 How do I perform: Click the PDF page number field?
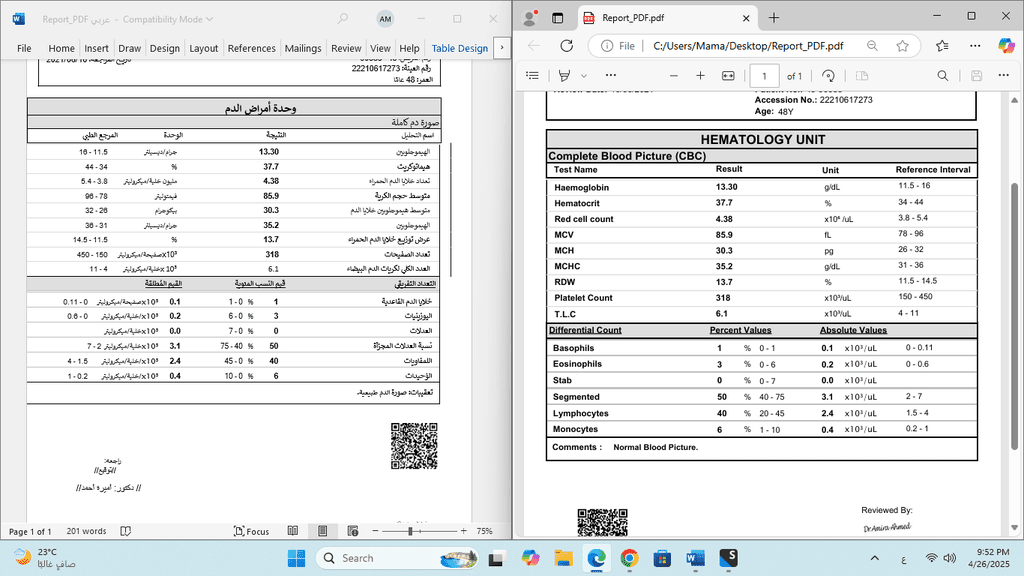click(764, 76)
